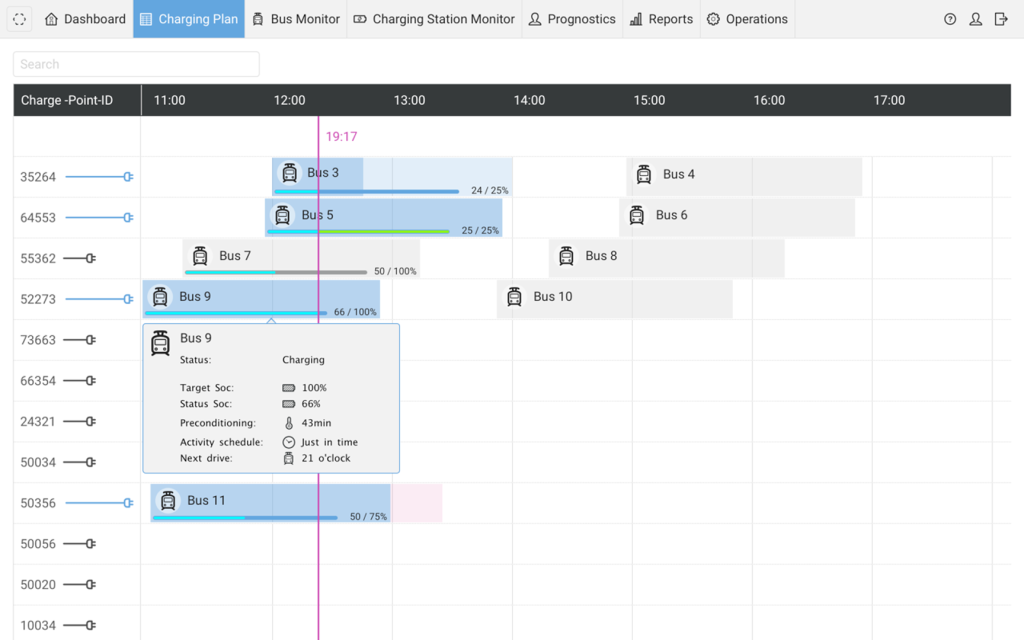Focus the Search input field
Viewport: 1024px width, 640px height.
136,64
